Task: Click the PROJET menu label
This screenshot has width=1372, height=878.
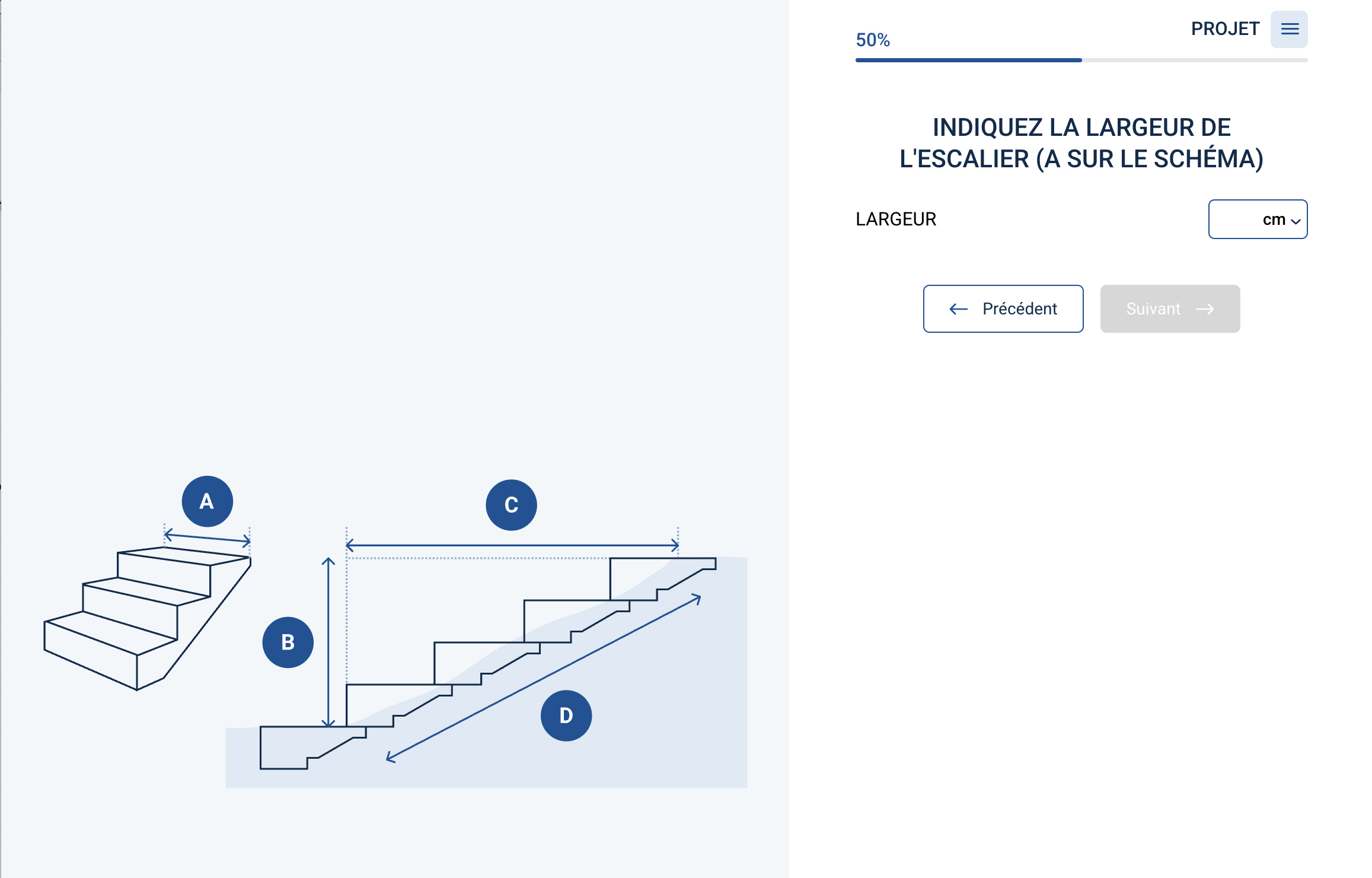Action: tap(1225, 29)
